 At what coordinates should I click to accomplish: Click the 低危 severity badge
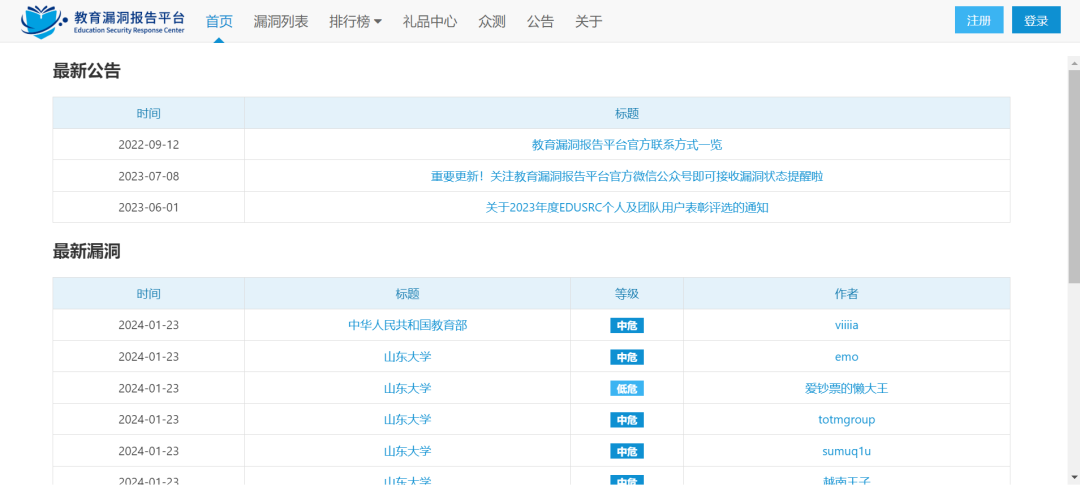point(627,389)
